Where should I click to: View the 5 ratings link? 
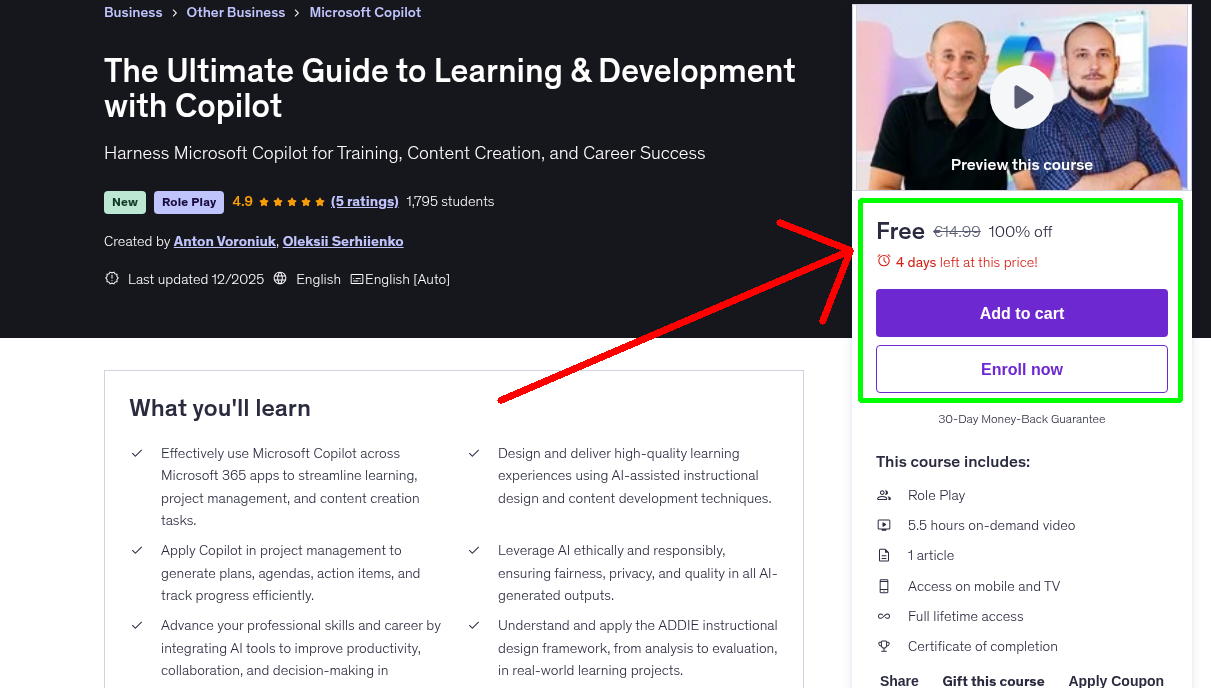pyautogui.click(x=364, y=201)
